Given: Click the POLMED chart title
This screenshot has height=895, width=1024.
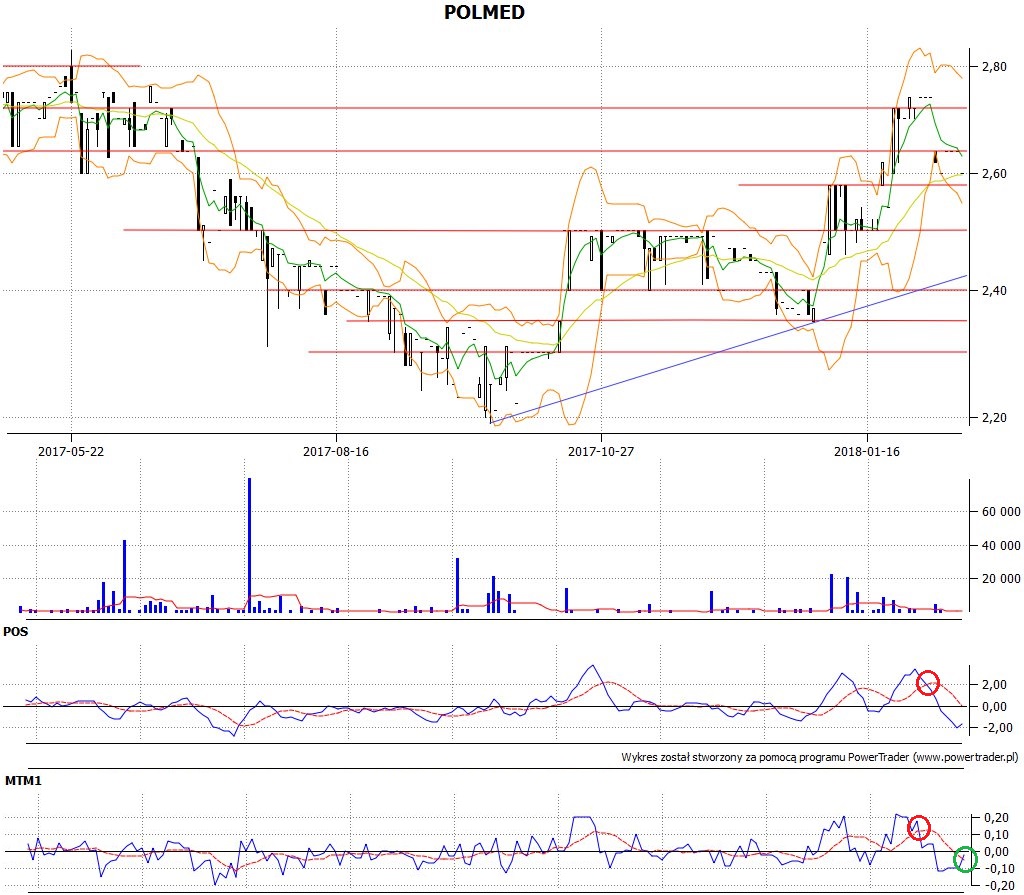Looking at the screenshot, I should (x=484, y=12).
